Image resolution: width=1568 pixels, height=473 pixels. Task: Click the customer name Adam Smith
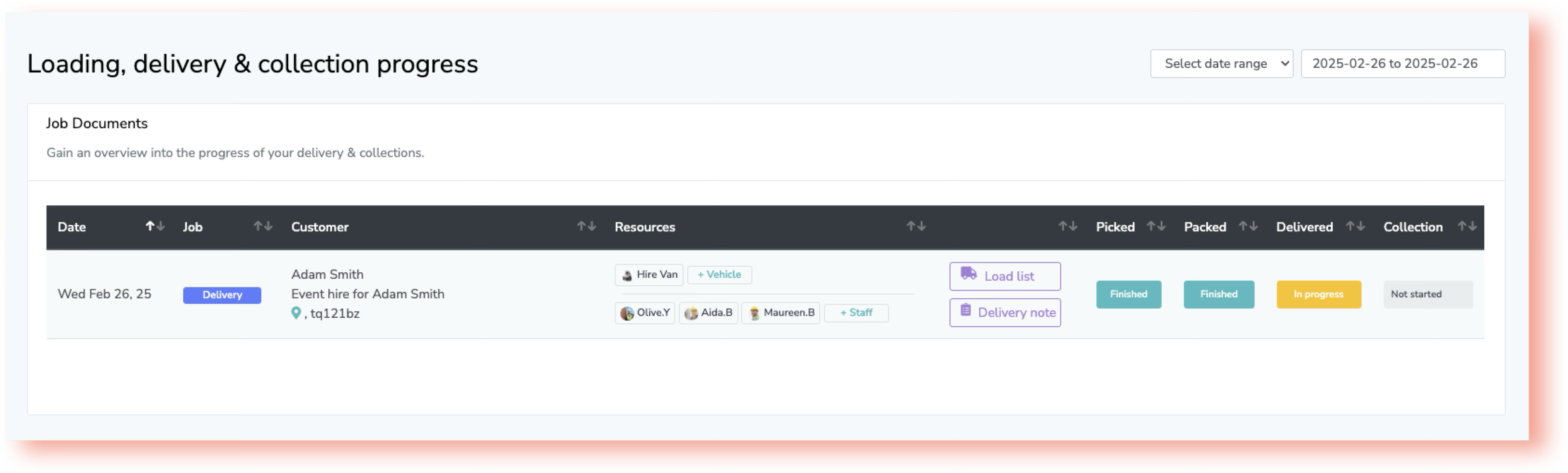[x=327, y=274]
